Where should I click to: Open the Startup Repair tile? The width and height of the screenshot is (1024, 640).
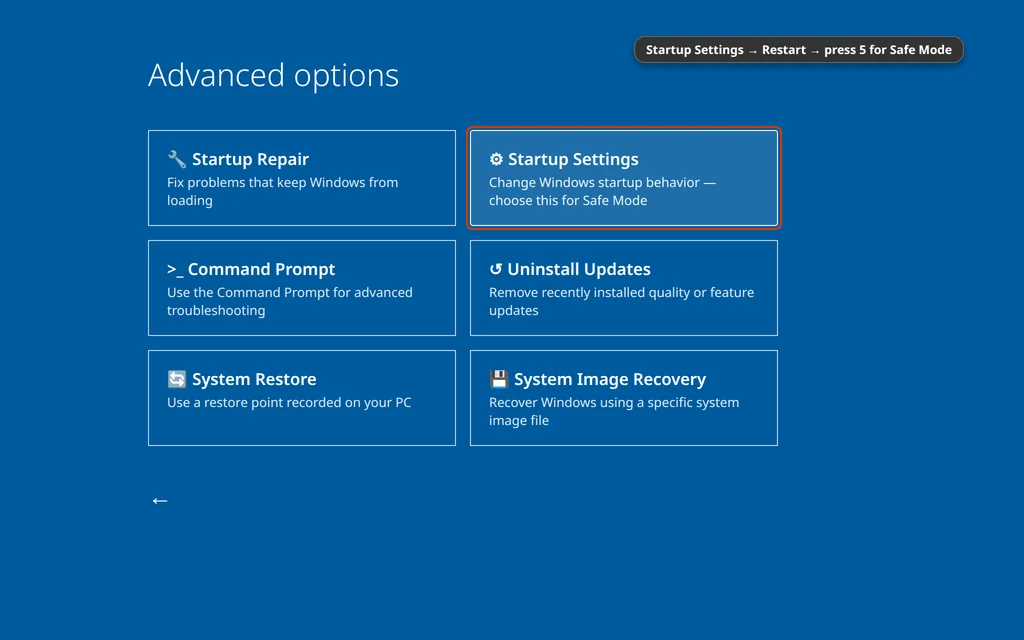tap(302, 178)
